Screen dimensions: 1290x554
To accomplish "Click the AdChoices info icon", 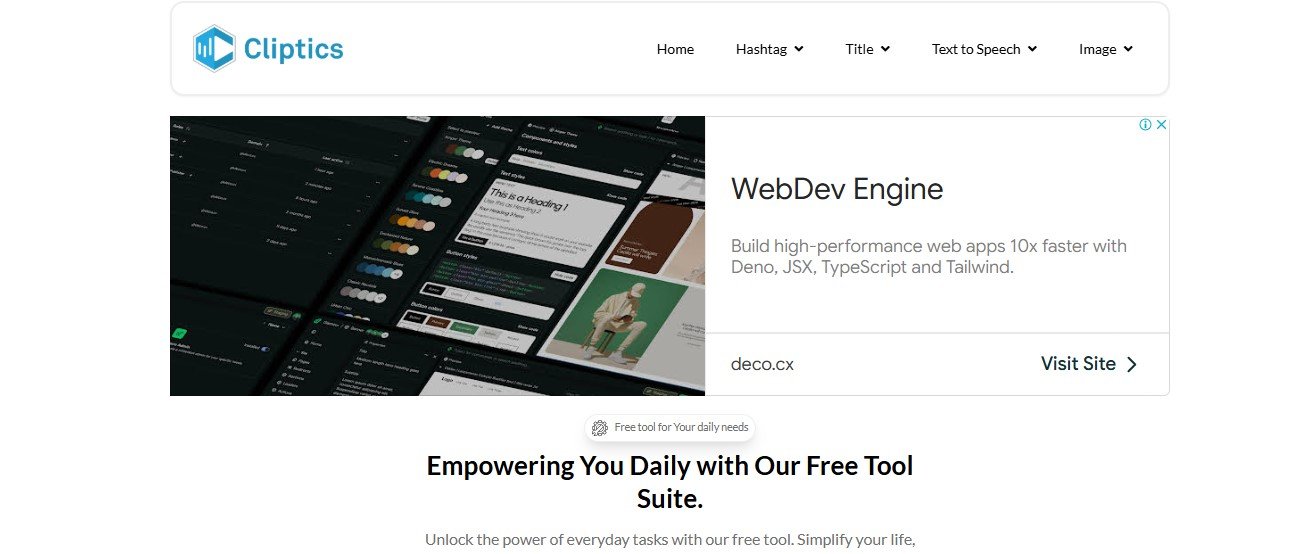I will click(x=1146, y=125).
